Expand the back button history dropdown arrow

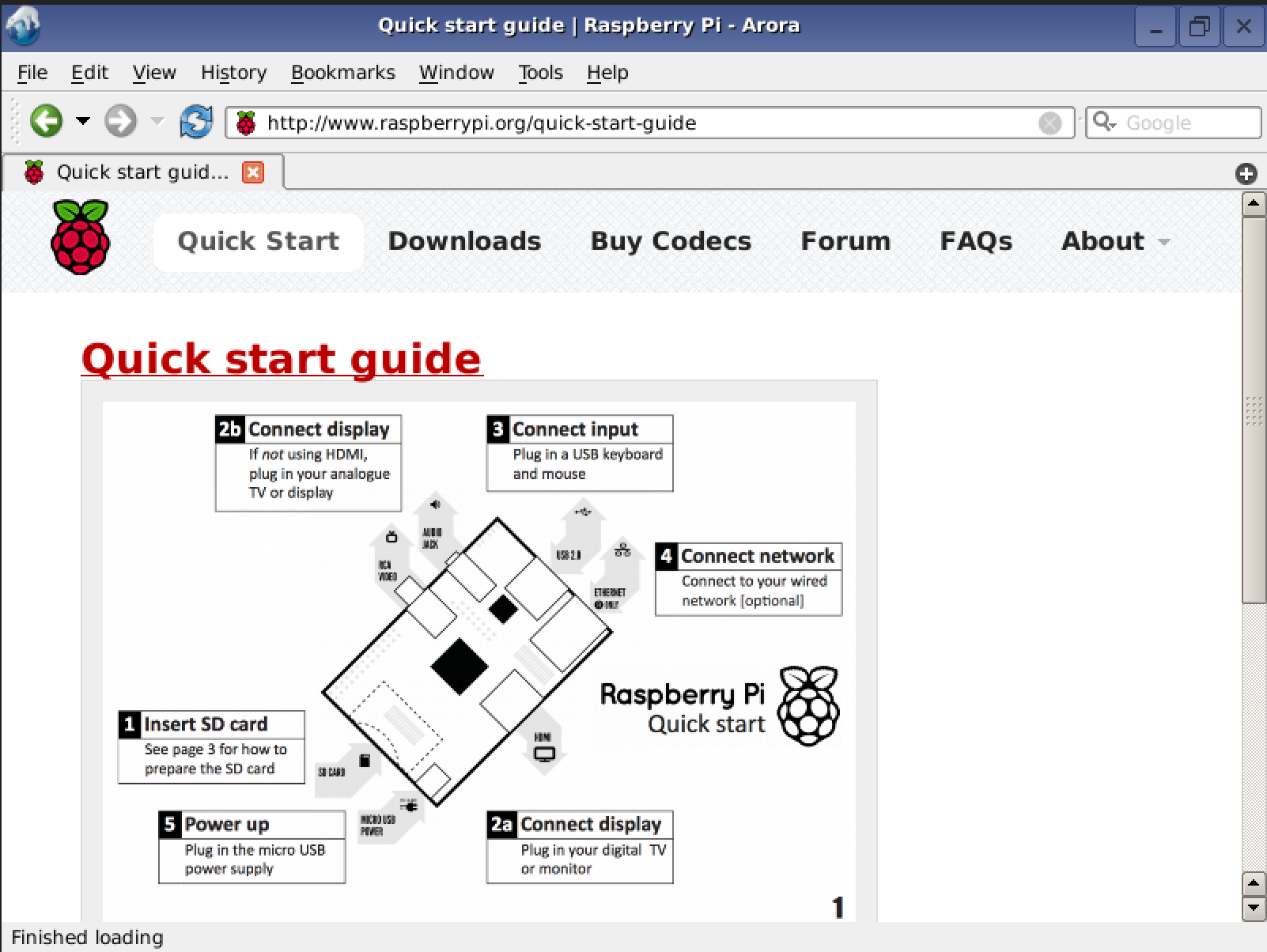[82, 121]
